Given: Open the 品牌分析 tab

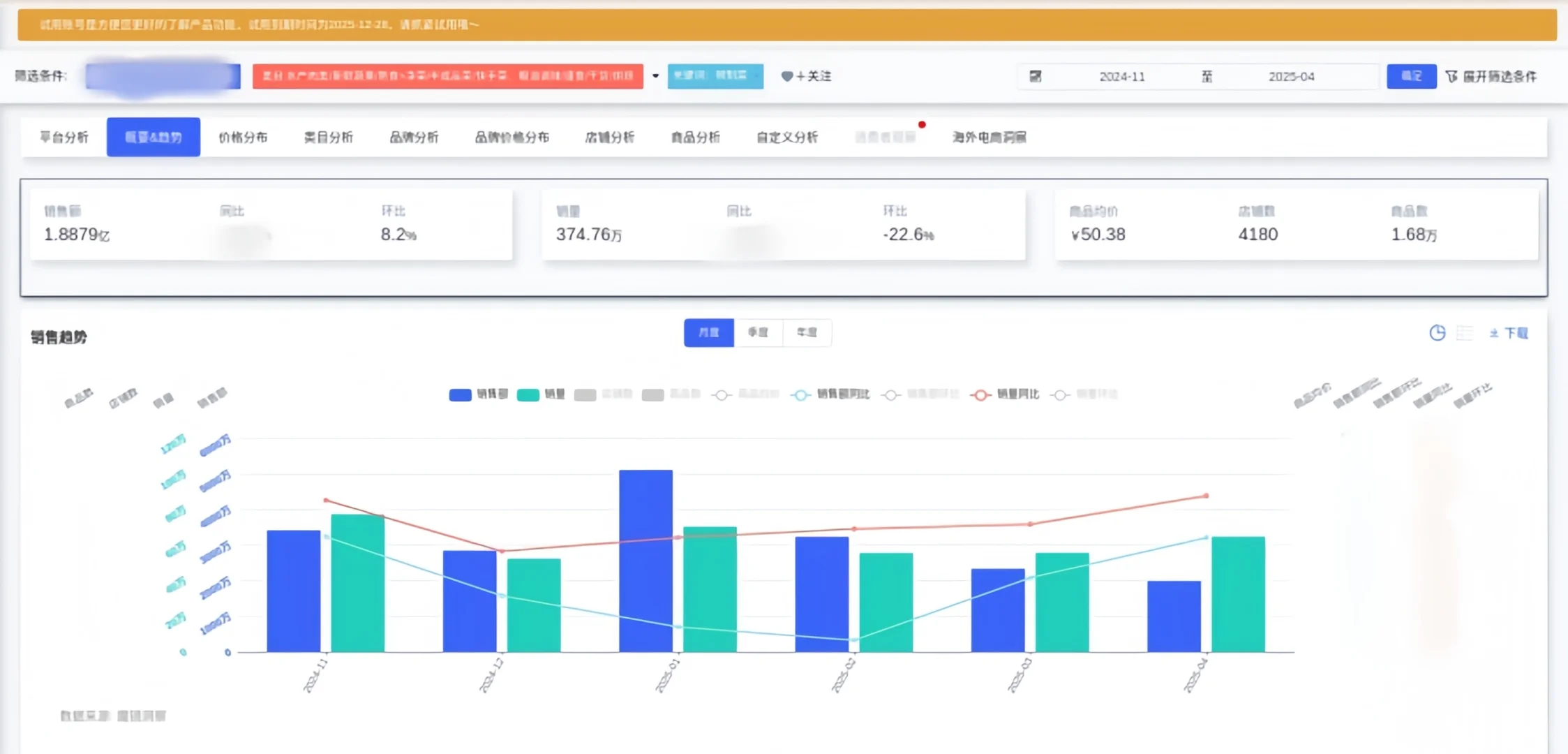Looking at the screenshot, I should coord(414,138).
